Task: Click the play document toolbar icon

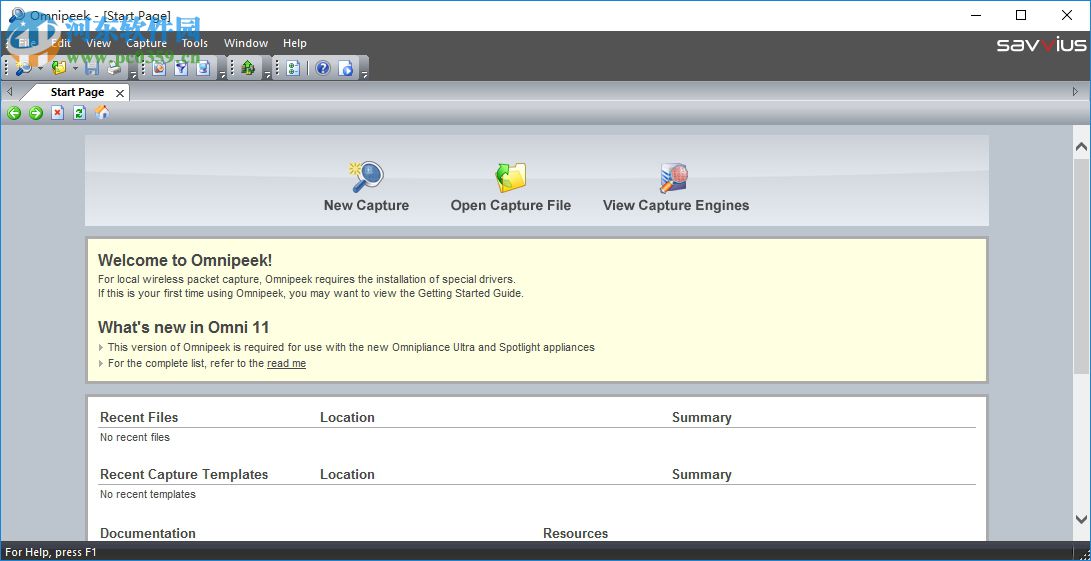Action: coord(346,68)
